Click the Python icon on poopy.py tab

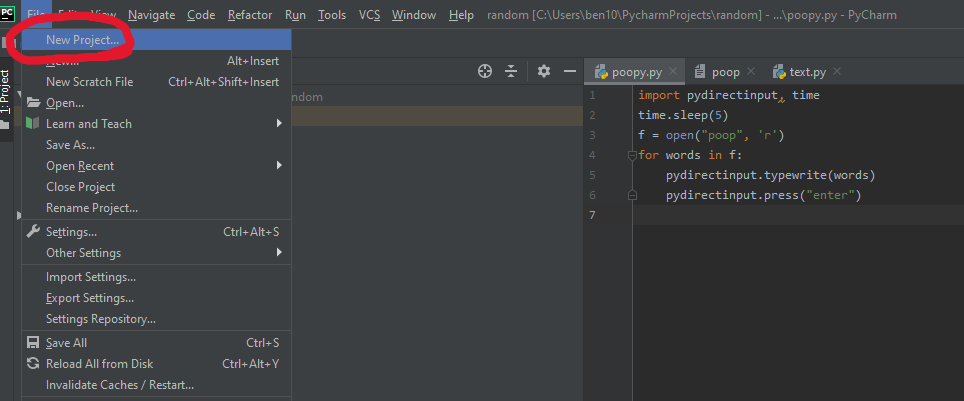click(x=601, y=72)
